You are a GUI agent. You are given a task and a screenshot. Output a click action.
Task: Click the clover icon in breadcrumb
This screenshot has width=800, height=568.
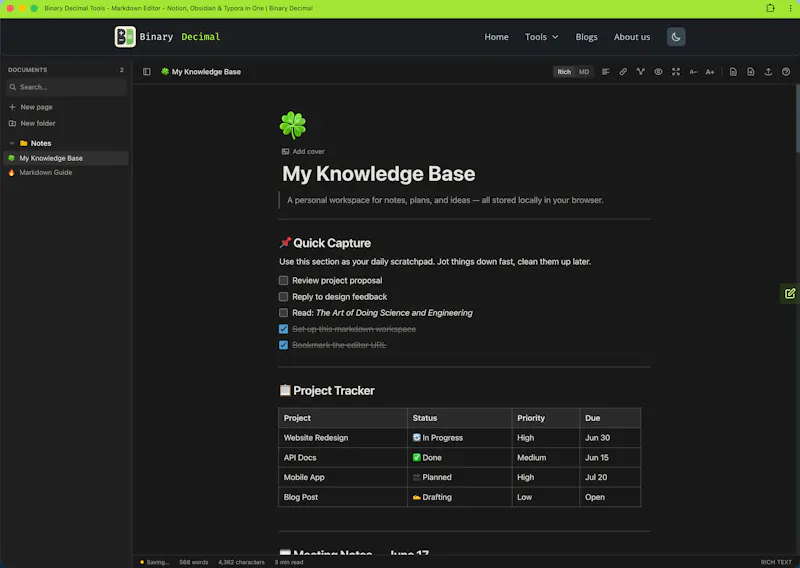click(165, 72)
